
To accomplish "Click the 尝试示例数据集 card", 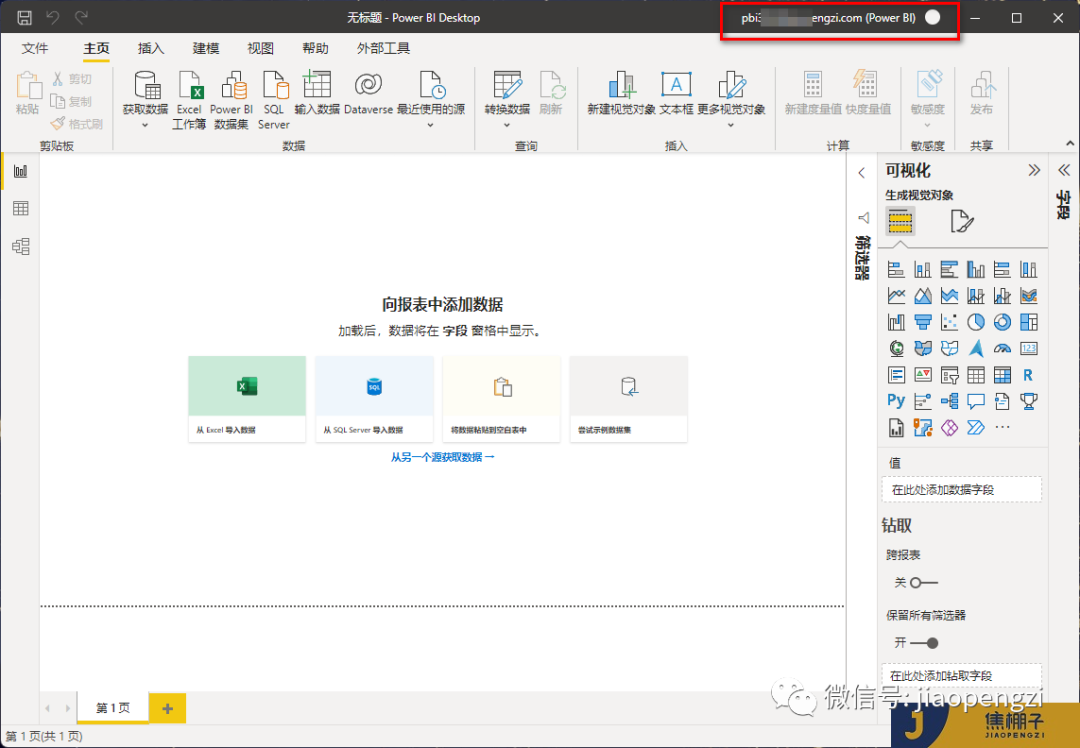I will pos(629,399).
